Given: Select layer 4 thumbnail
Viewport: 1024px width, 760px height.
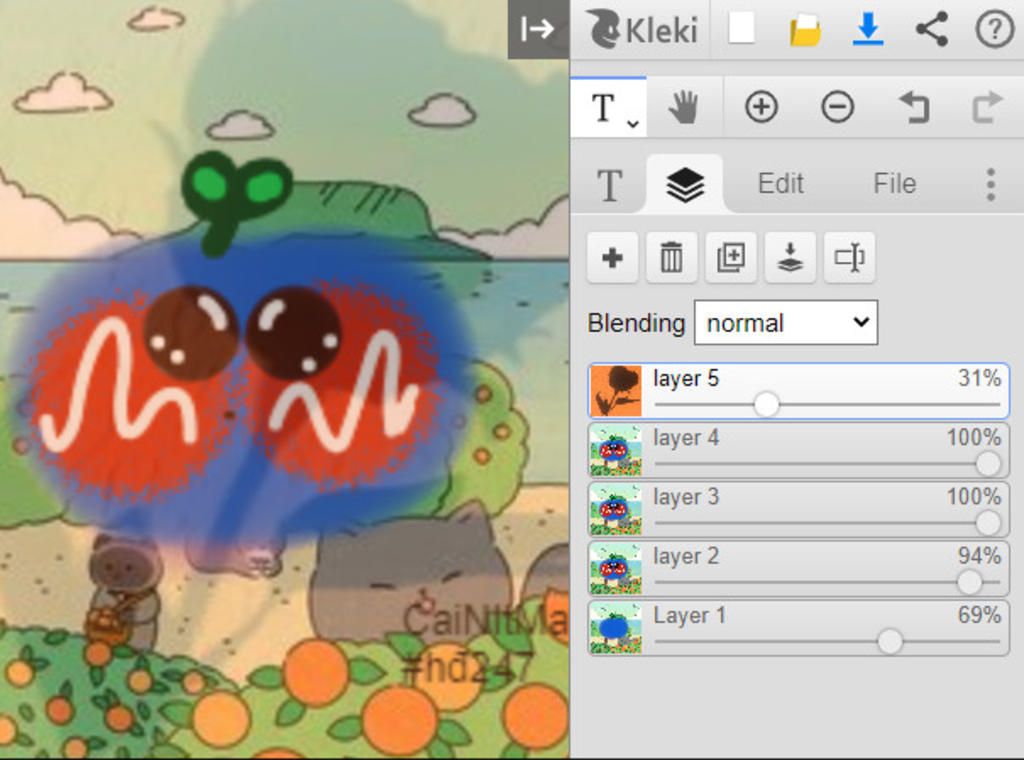Looking at the screenshot, I should tap(615, 450).
